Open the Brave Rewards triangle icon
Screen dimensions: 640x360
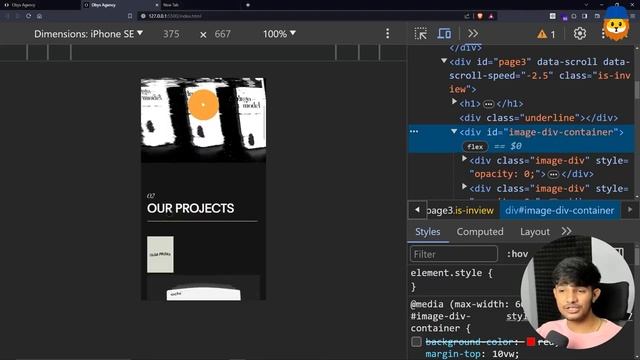point(491,16)
